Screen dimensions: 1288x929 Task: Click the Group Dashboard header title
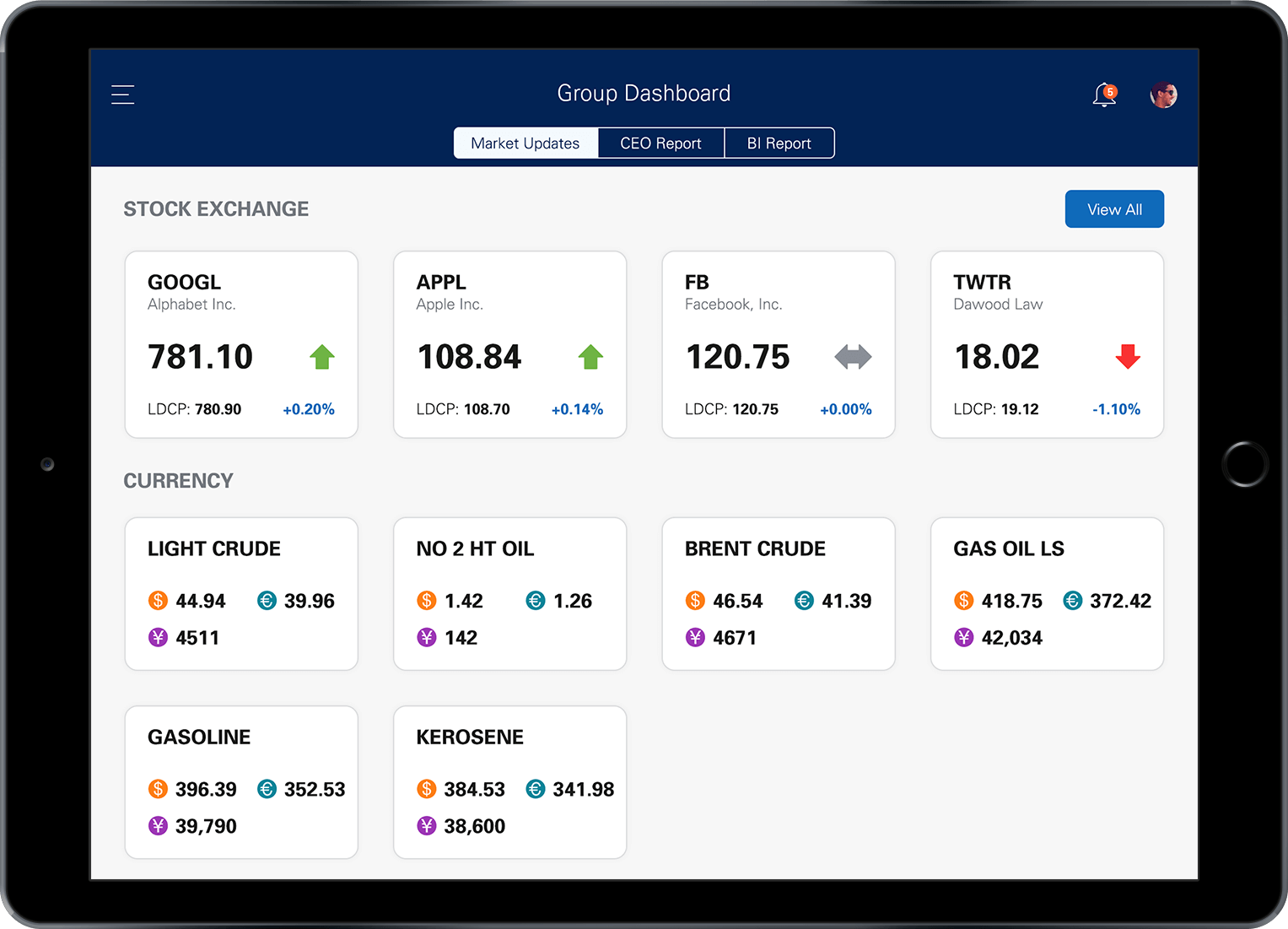pyautogui.click(x=644, y=93)
